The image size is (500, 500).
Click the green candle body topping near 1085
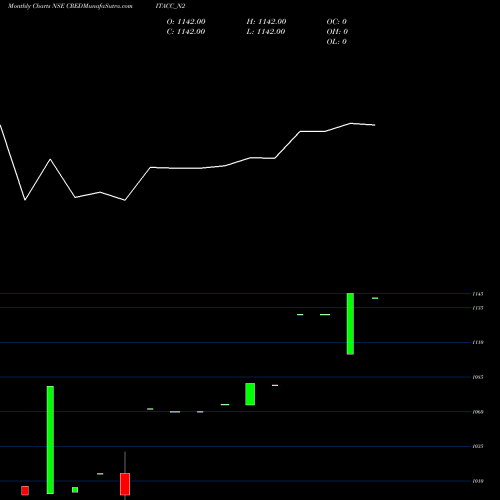tap(250, 394)
